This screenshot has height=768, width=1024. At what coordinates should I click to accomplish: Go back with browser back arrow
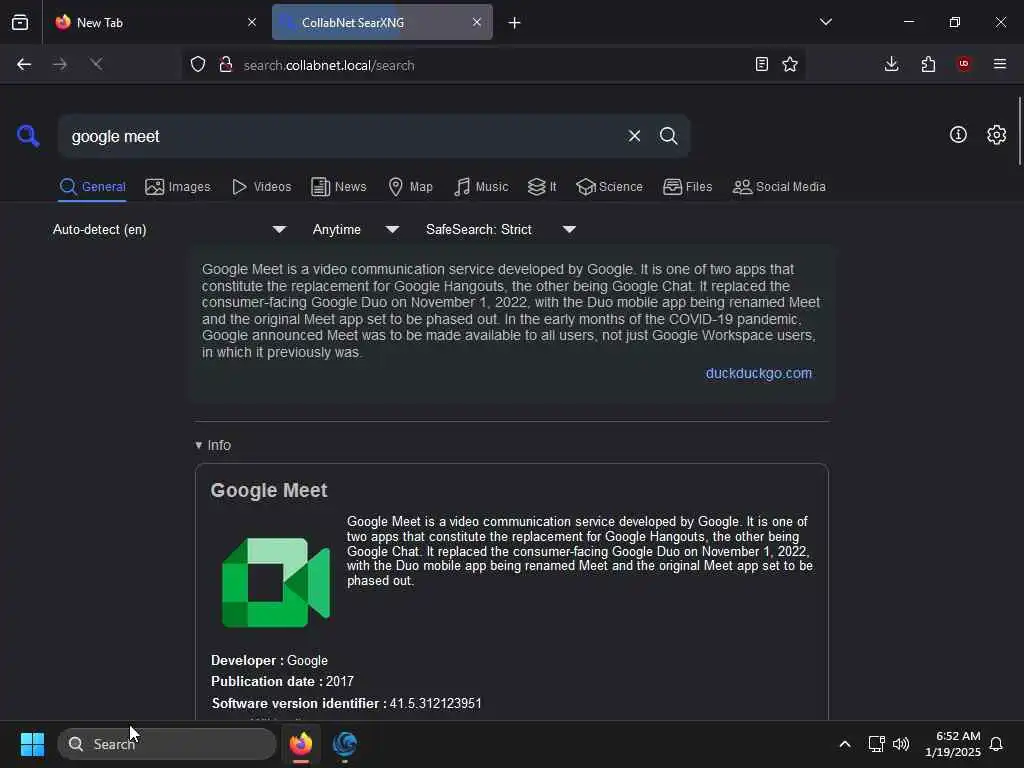click(x=24, y=64)
